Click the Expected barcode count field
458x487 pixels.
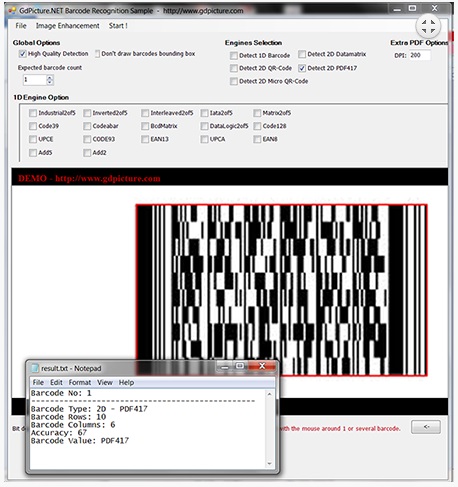(x=34, y=80)
